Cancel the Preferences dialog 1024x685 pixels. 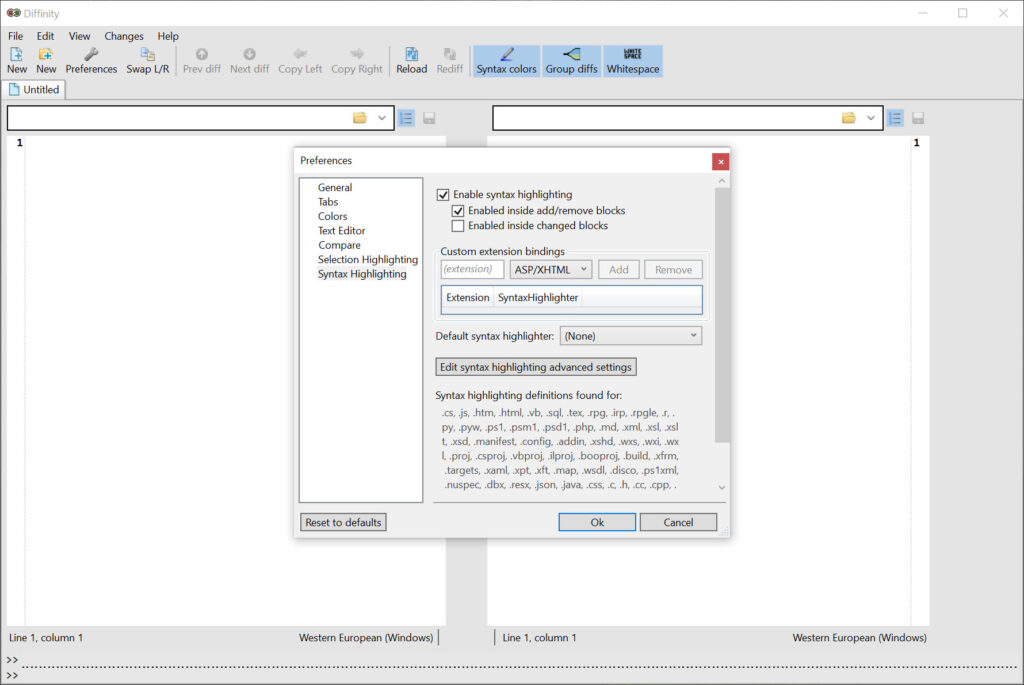(678, 522)
